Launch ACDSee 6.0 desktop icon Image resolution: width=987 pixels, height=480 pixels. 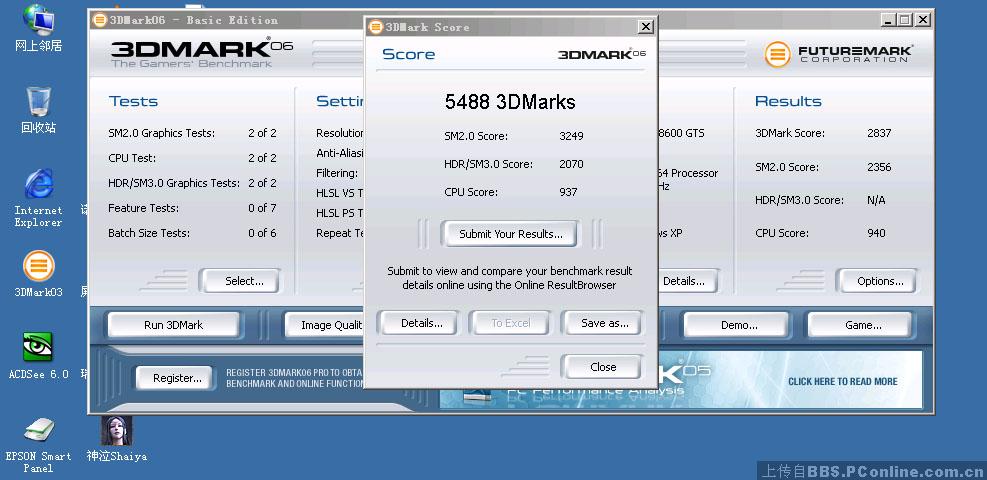[38, 348]
